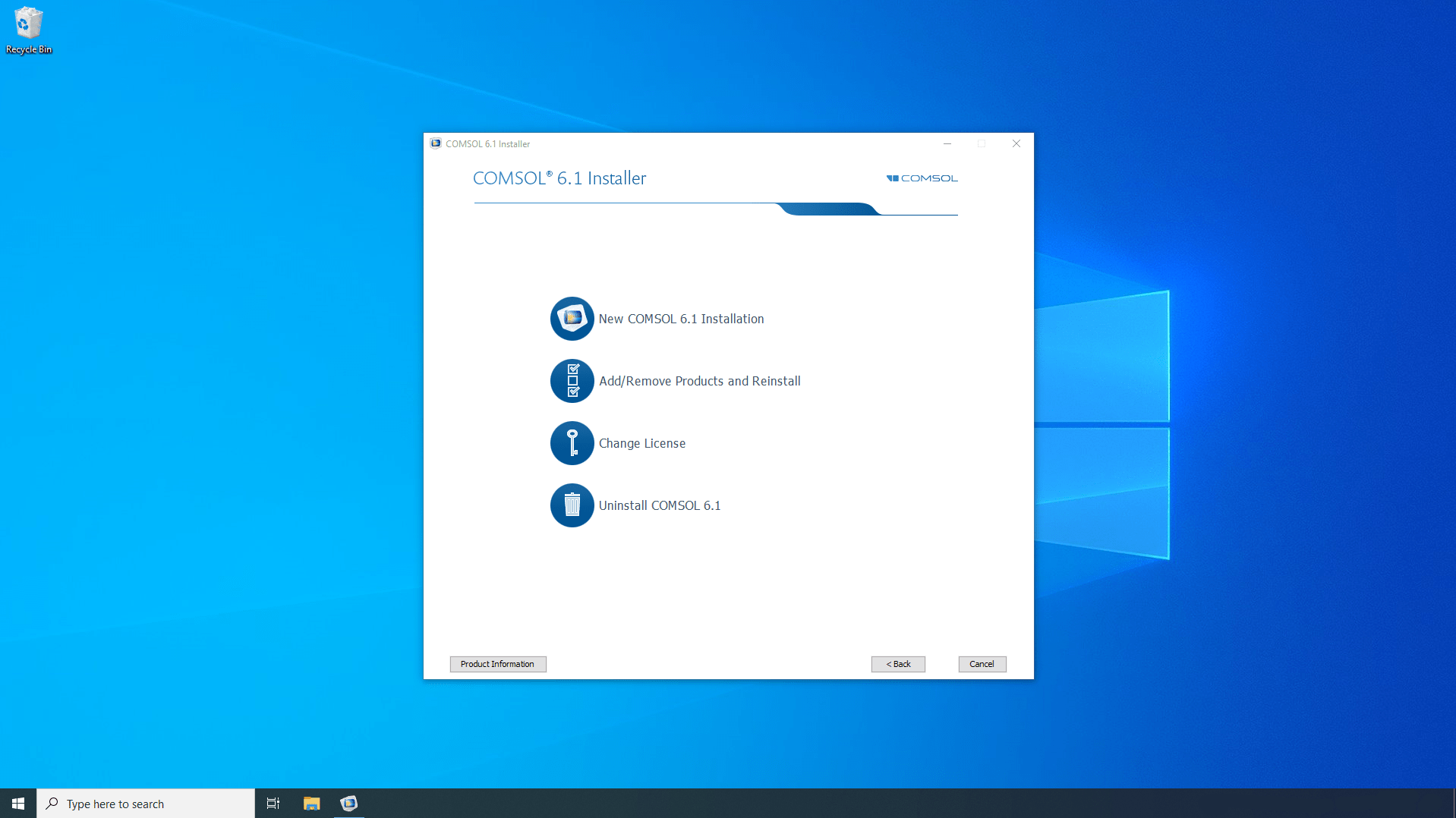This screenshot has width=1456, height=818.
Task: Click the < Back button
Action: point(897,664)
